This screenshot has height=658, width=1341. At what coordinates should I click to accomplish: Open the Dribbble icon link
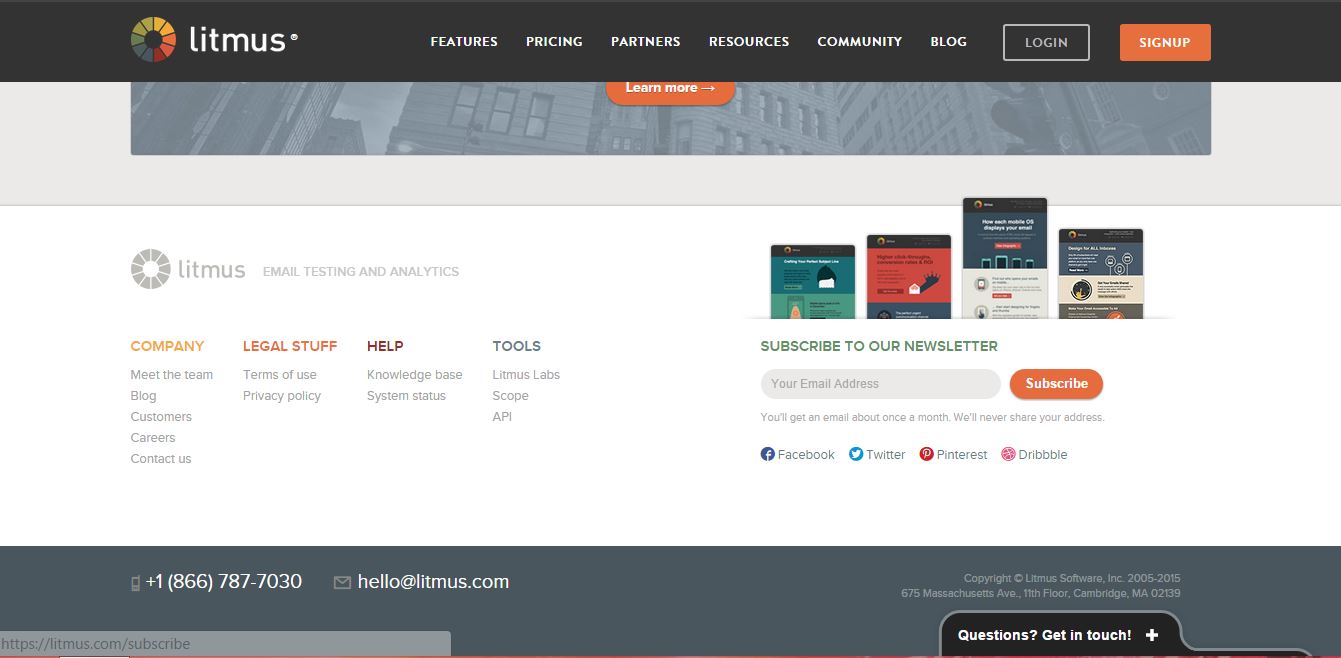point(1008,454)
